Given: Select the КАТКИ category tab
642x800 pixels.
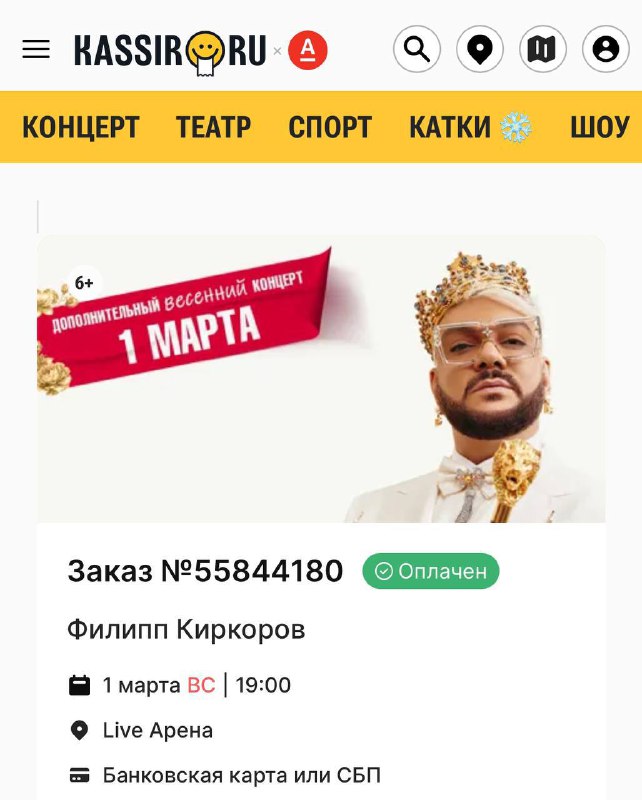Looking at the screenshot, I should [471, 127].
